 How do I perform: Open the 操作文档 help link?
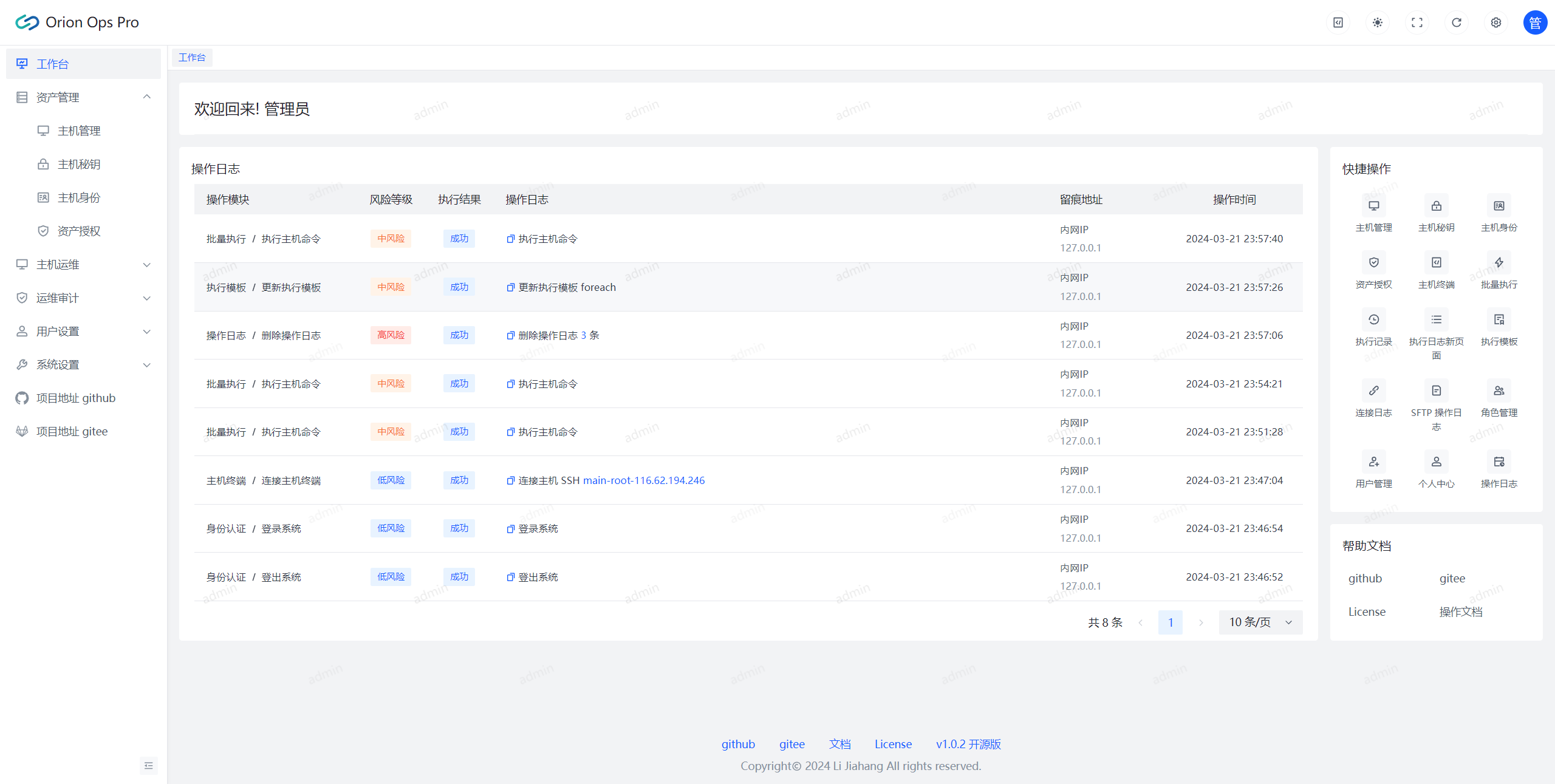pos(1460,612)
